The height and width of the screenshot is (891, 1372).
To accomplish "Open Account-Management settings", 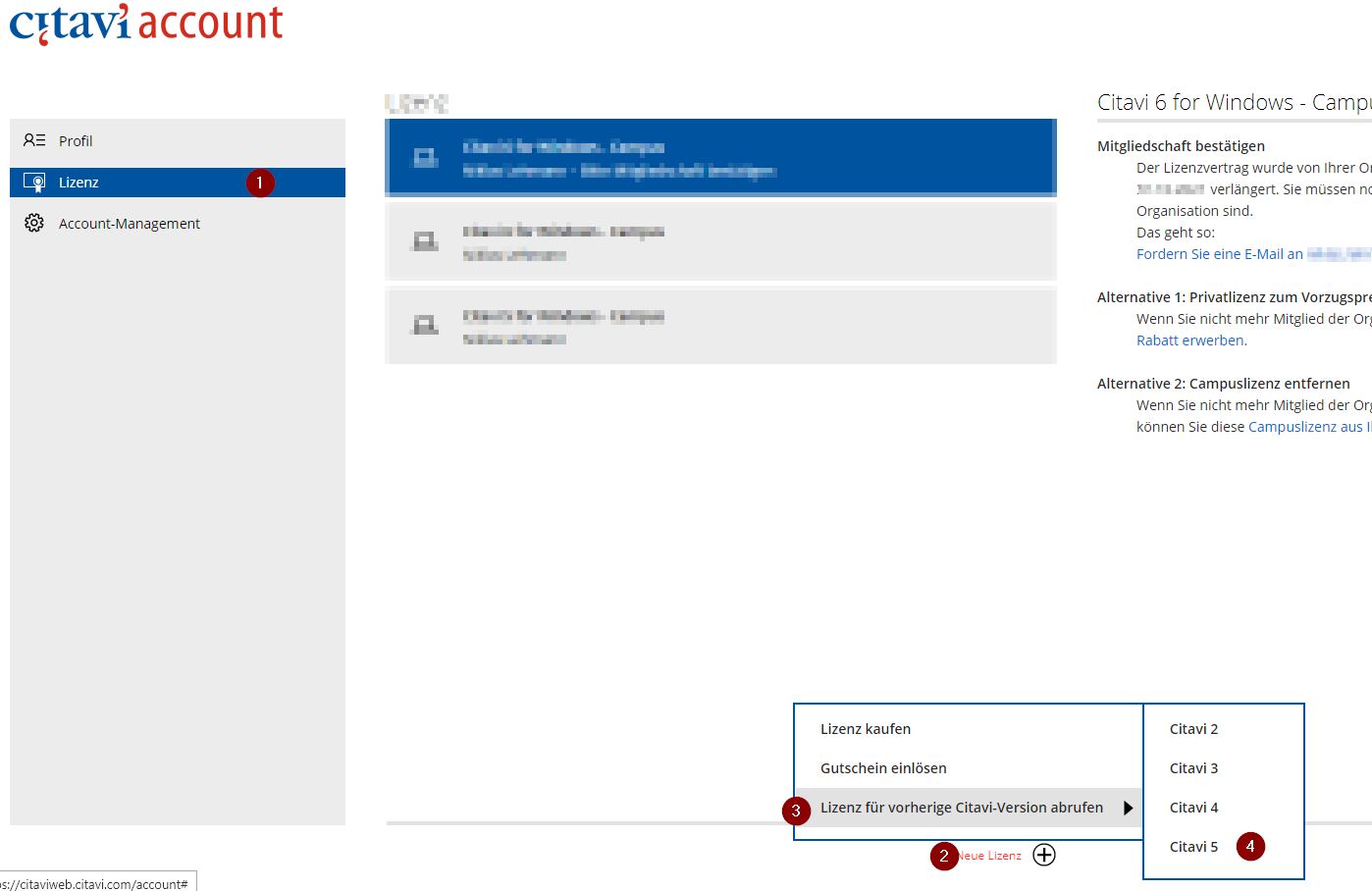I will point(178,224).
